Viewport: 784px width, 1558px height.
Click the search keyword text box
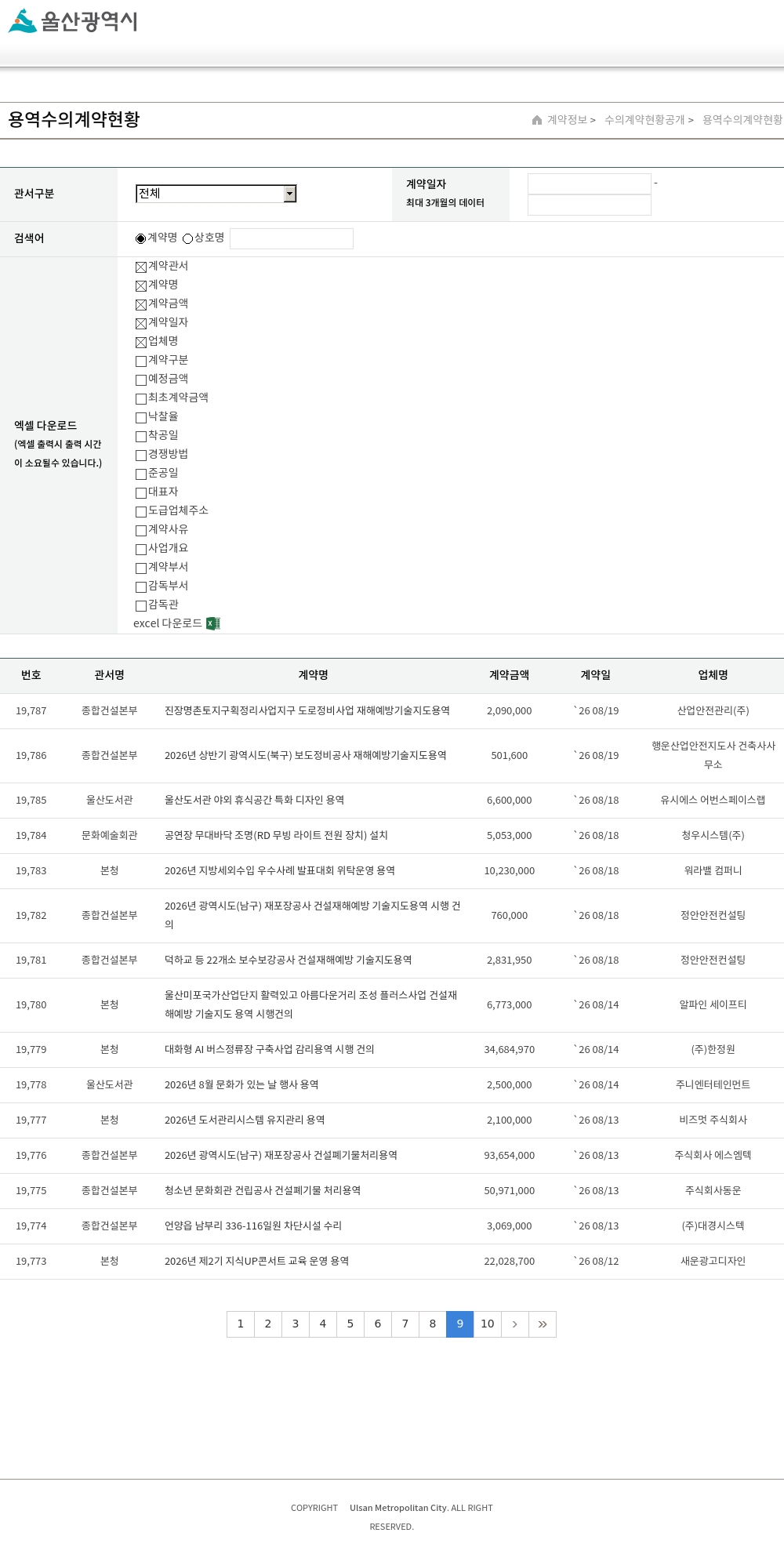pyautogui.click(x=292, y=238)
